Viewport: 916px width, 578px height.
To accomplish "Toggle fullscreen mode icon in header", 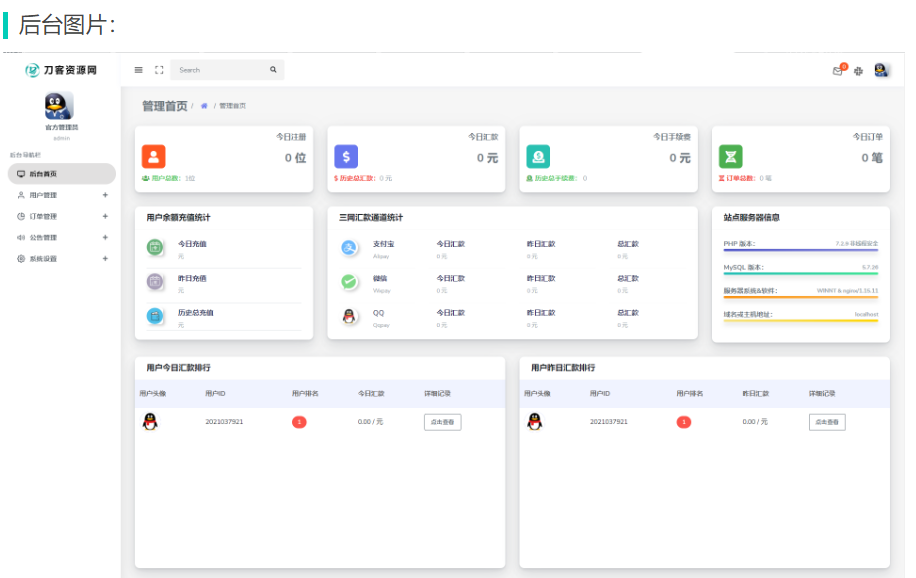I will point(159,70).
